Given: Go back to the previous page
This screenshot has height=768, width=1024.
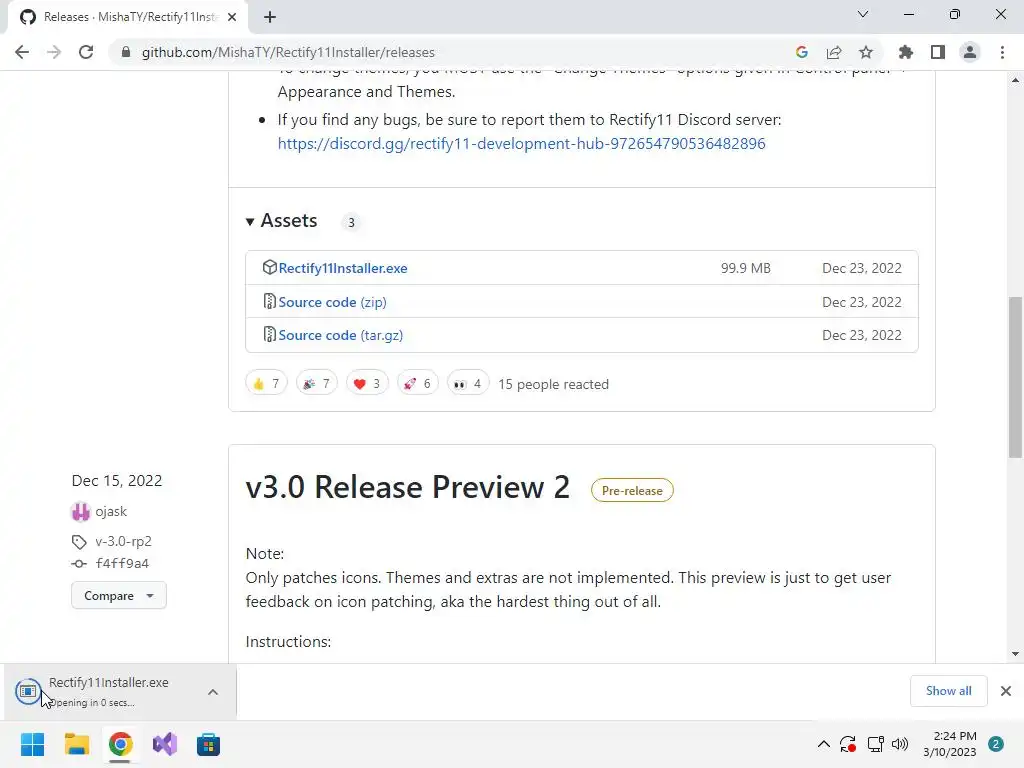Looking at the screenshot, I should [x=22, y=52].
